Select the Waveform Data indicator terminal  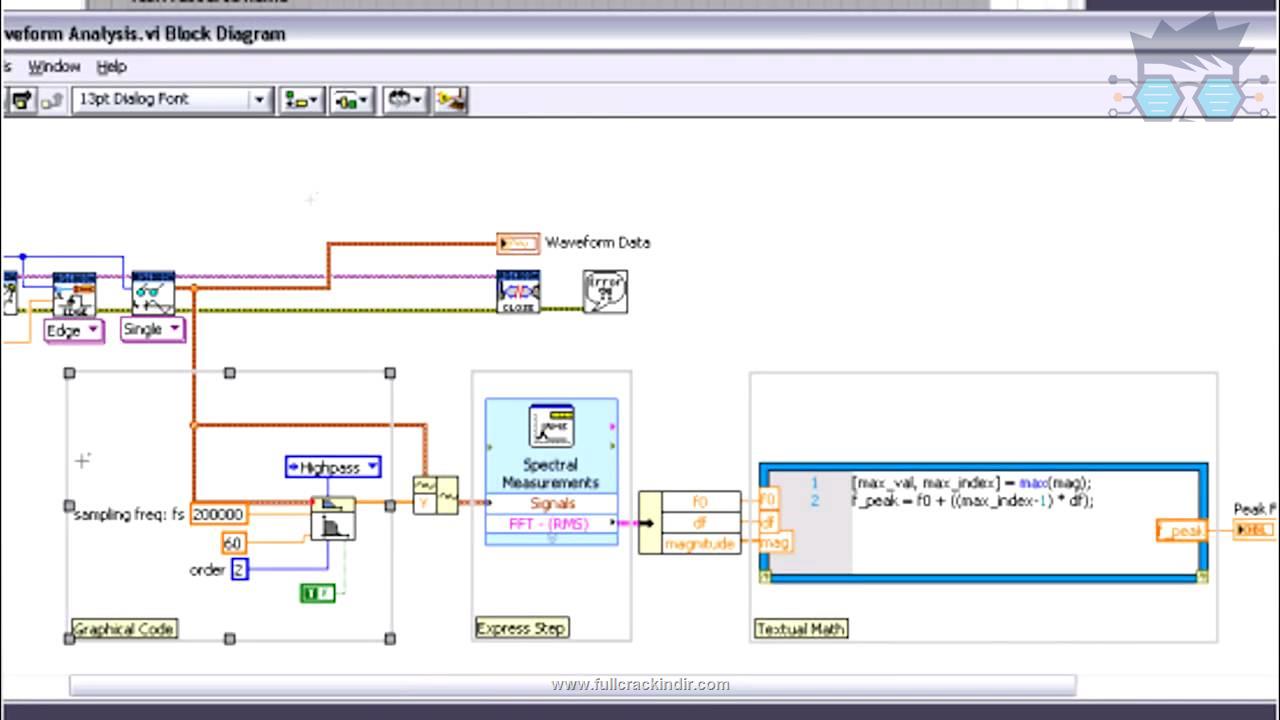[518, 243]
